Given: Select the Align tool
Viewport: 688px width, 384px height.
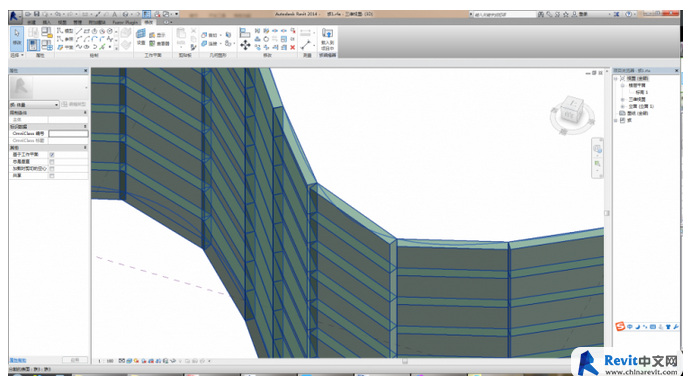Looking at the screenshot, I should (x=245, y=32).
